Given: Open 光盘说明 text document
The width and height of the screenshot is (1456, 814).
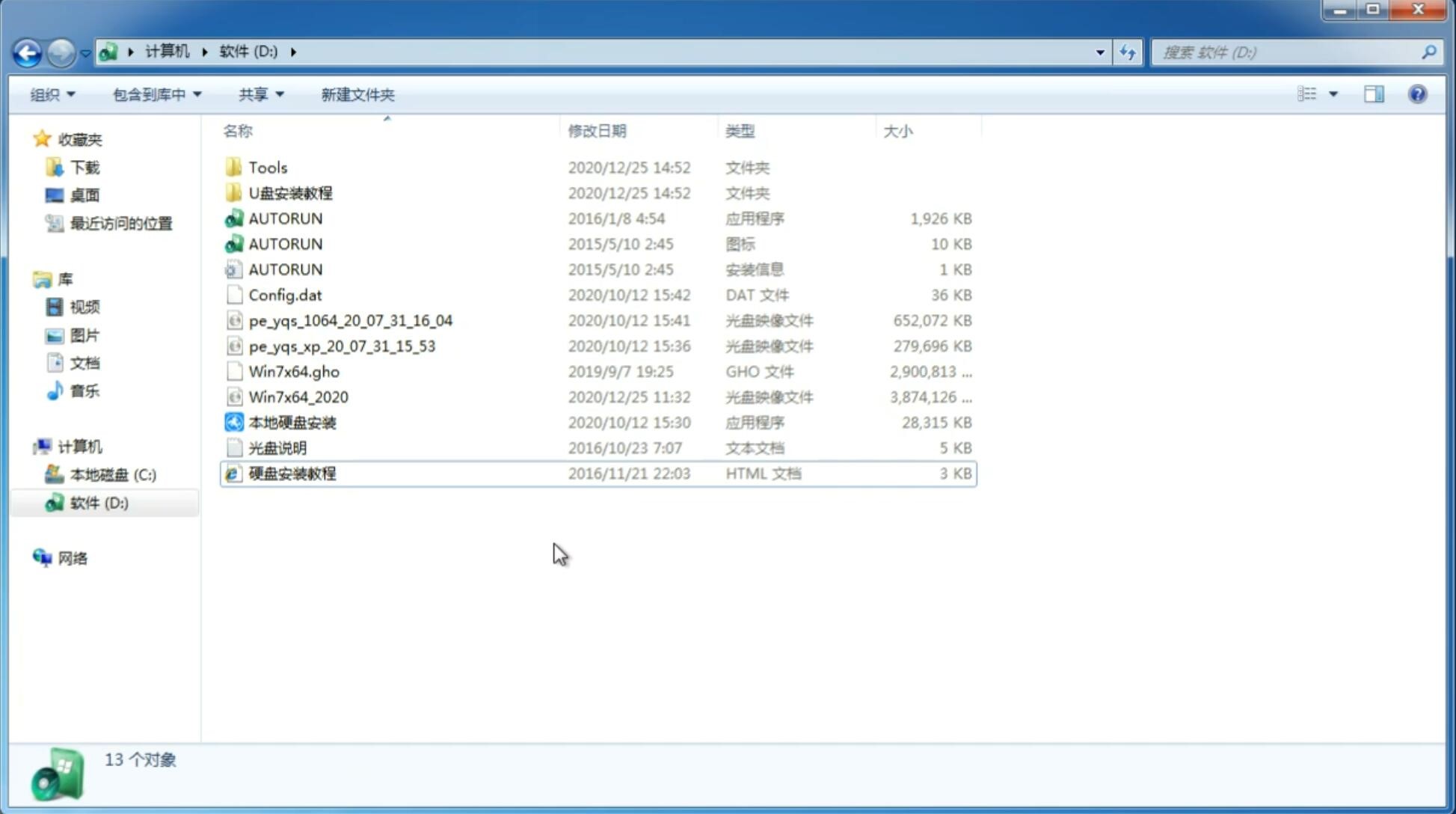Looking at the screenshot, I should click(x=278, y=447).
